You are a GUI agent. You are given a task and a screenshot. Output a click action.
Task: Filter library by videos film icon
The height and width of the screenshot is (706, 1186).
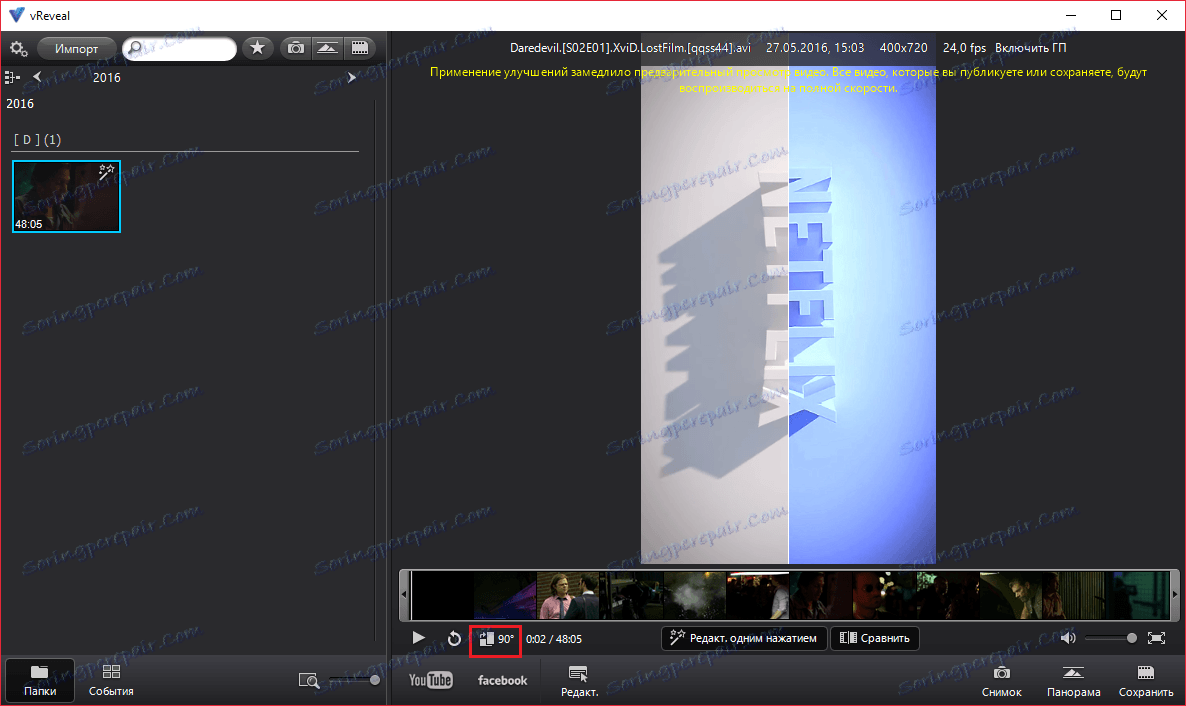pyautogui.click(x=360, y=48)
